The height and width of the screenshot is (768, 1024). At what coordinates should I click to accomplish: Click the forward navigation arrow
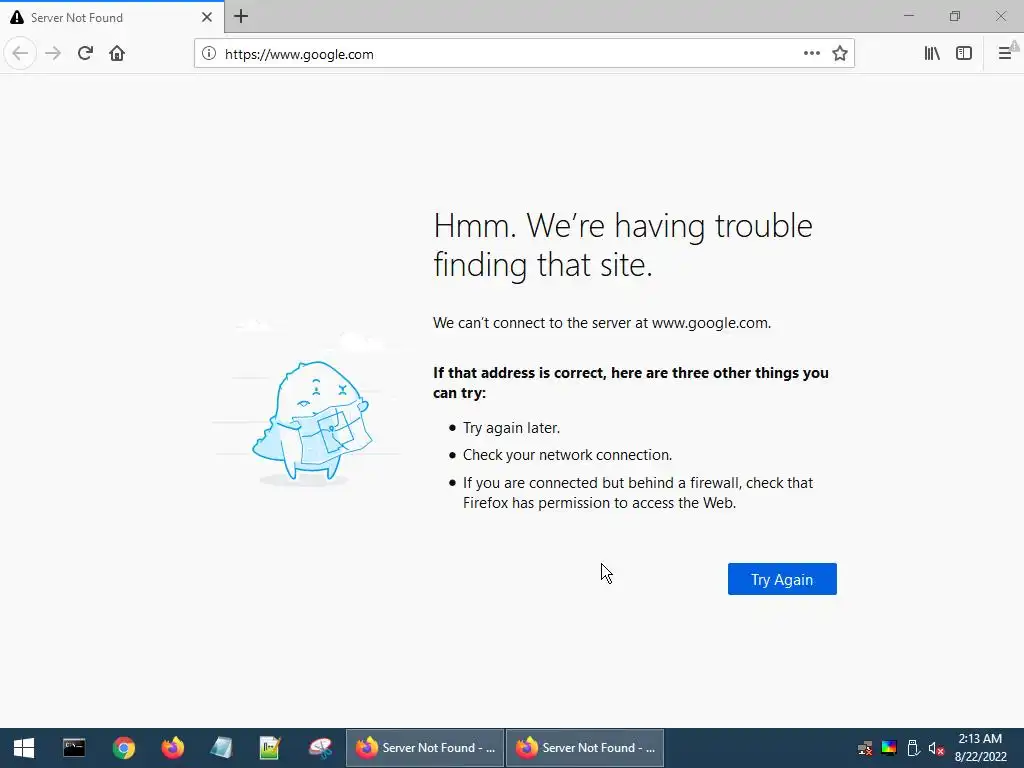point(53,54)
